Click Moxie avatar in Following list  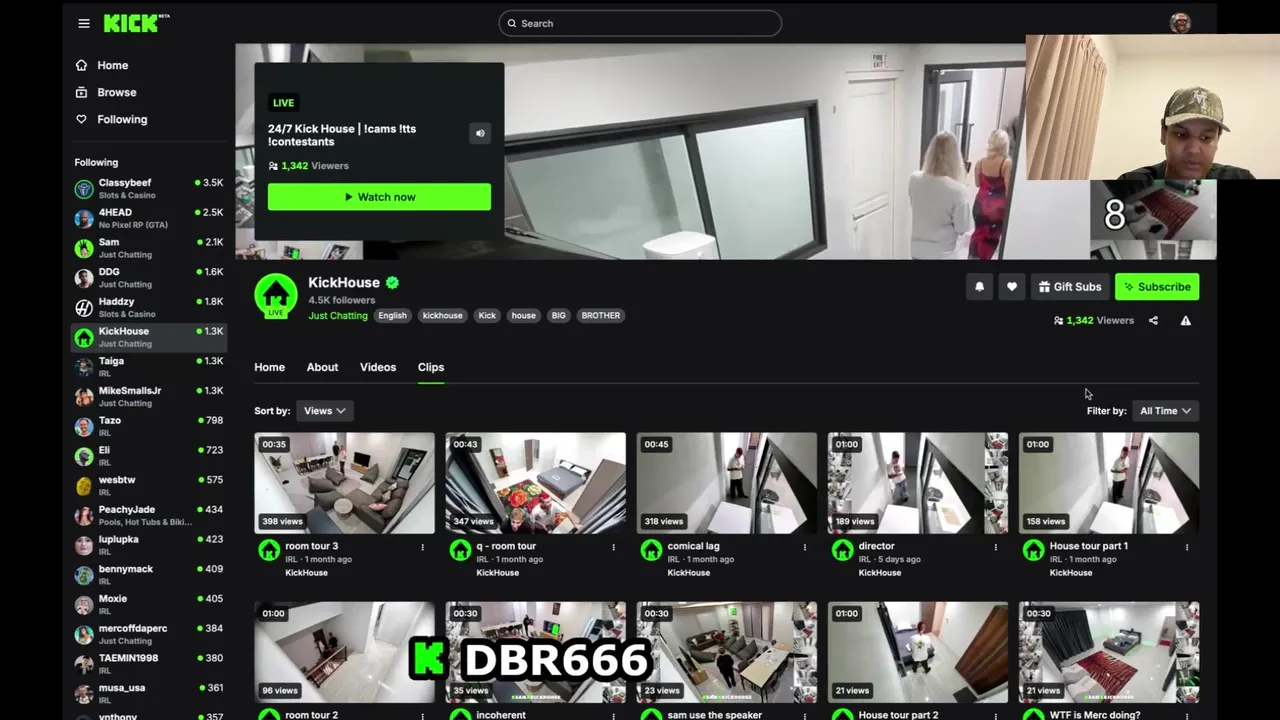tap(84, 605)
